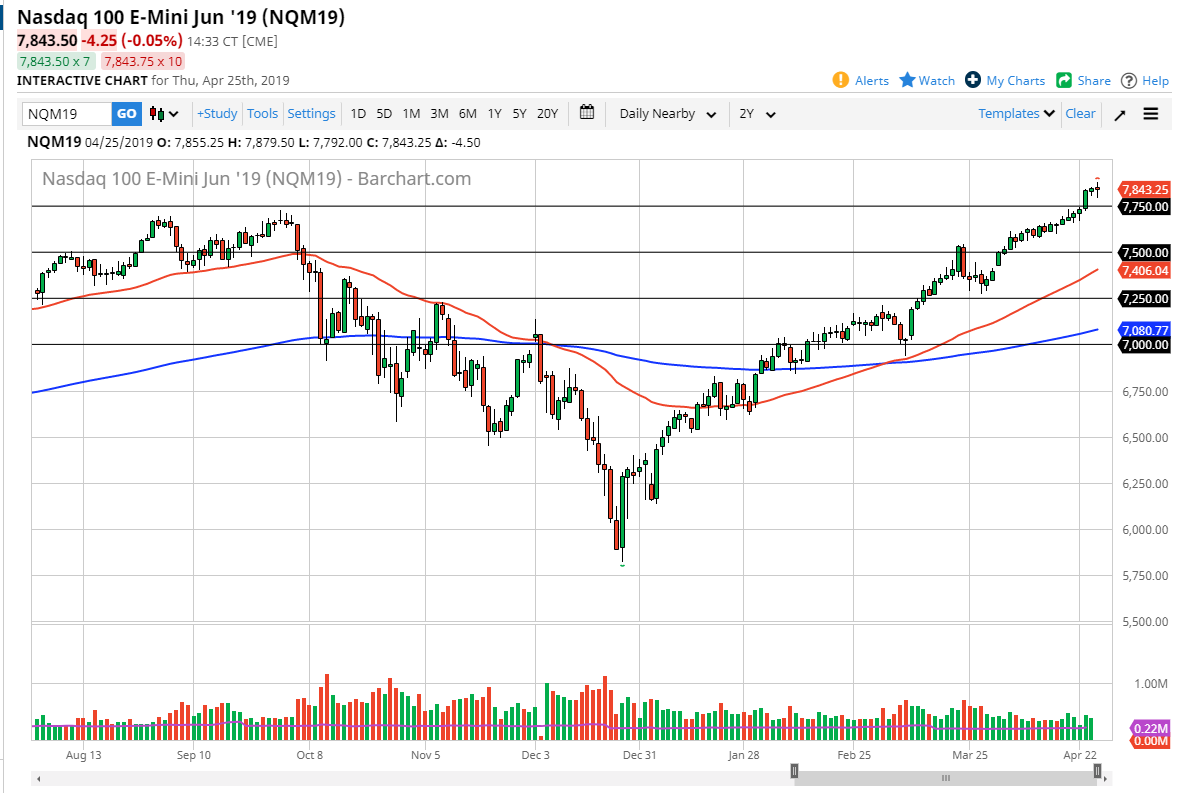Expand the 2Y range dropdown
The width and height of the screenshot is (1178, 793).
(x=756, y=113)
